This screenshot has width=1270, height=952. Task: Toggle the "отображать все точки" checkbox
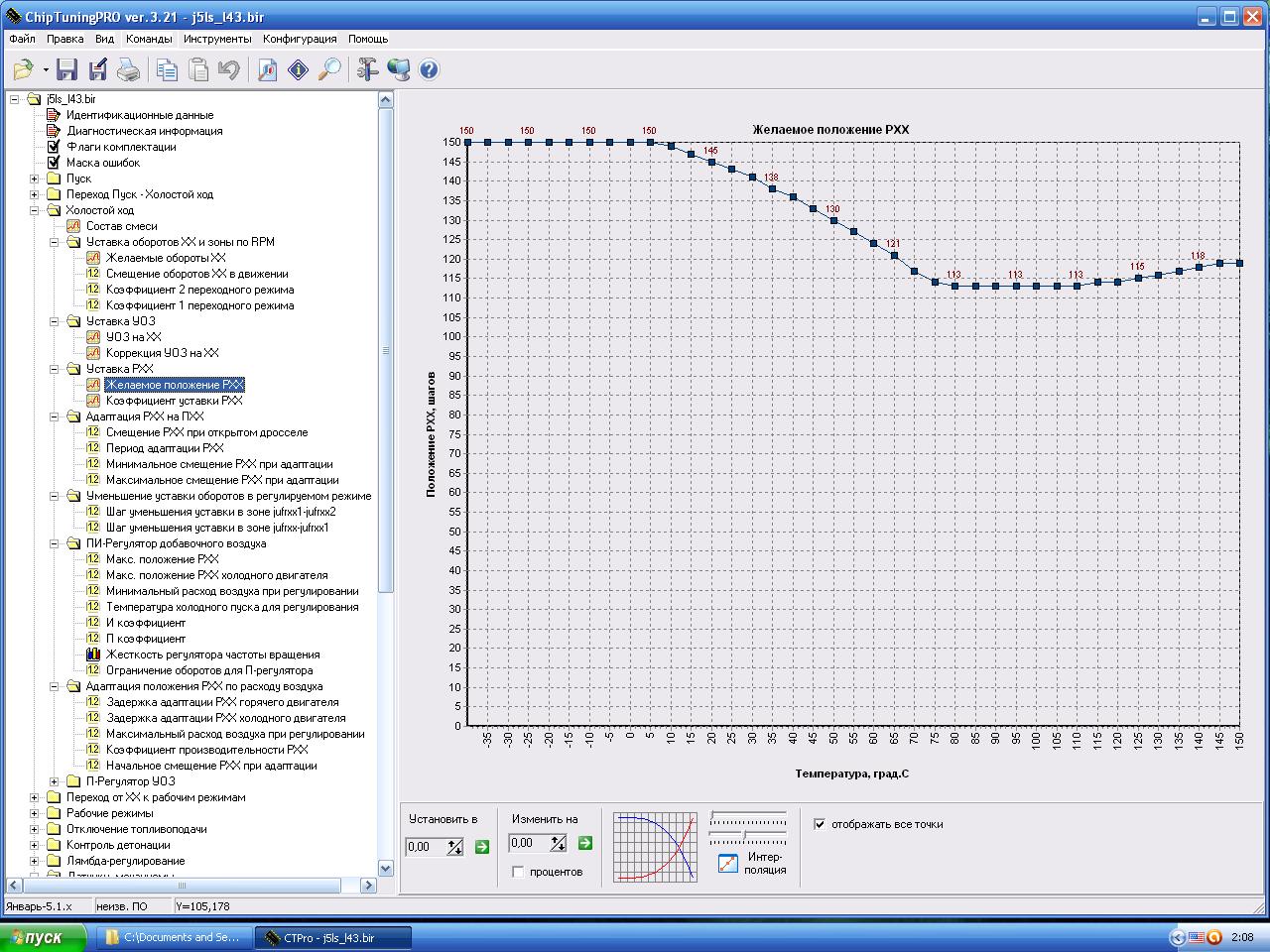click(x=820, y=824)
